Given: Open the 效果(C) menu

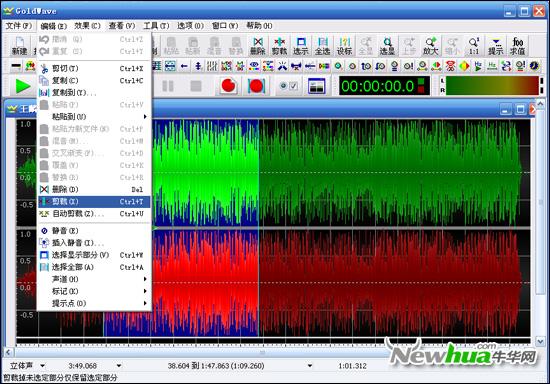Looking at the screenshot, I should [x=87, y=26].
